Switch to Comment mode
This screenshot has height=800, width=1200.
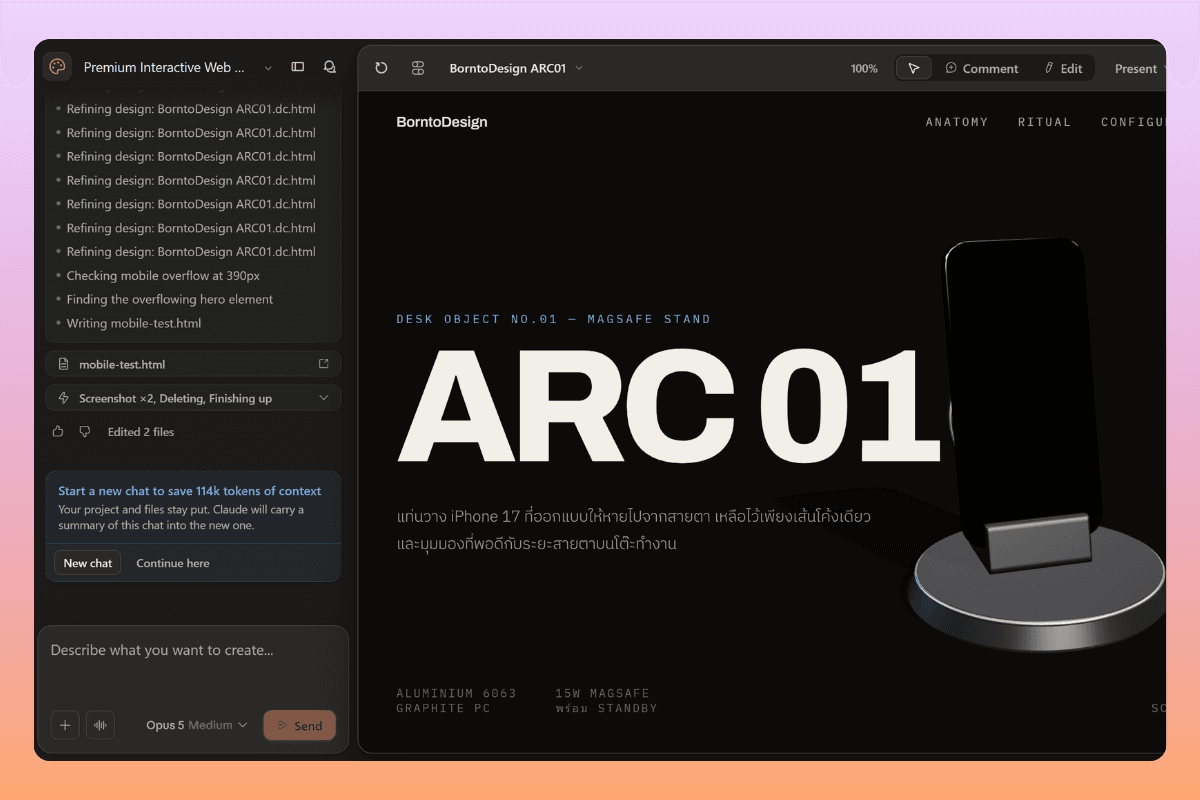click(982, 68)
